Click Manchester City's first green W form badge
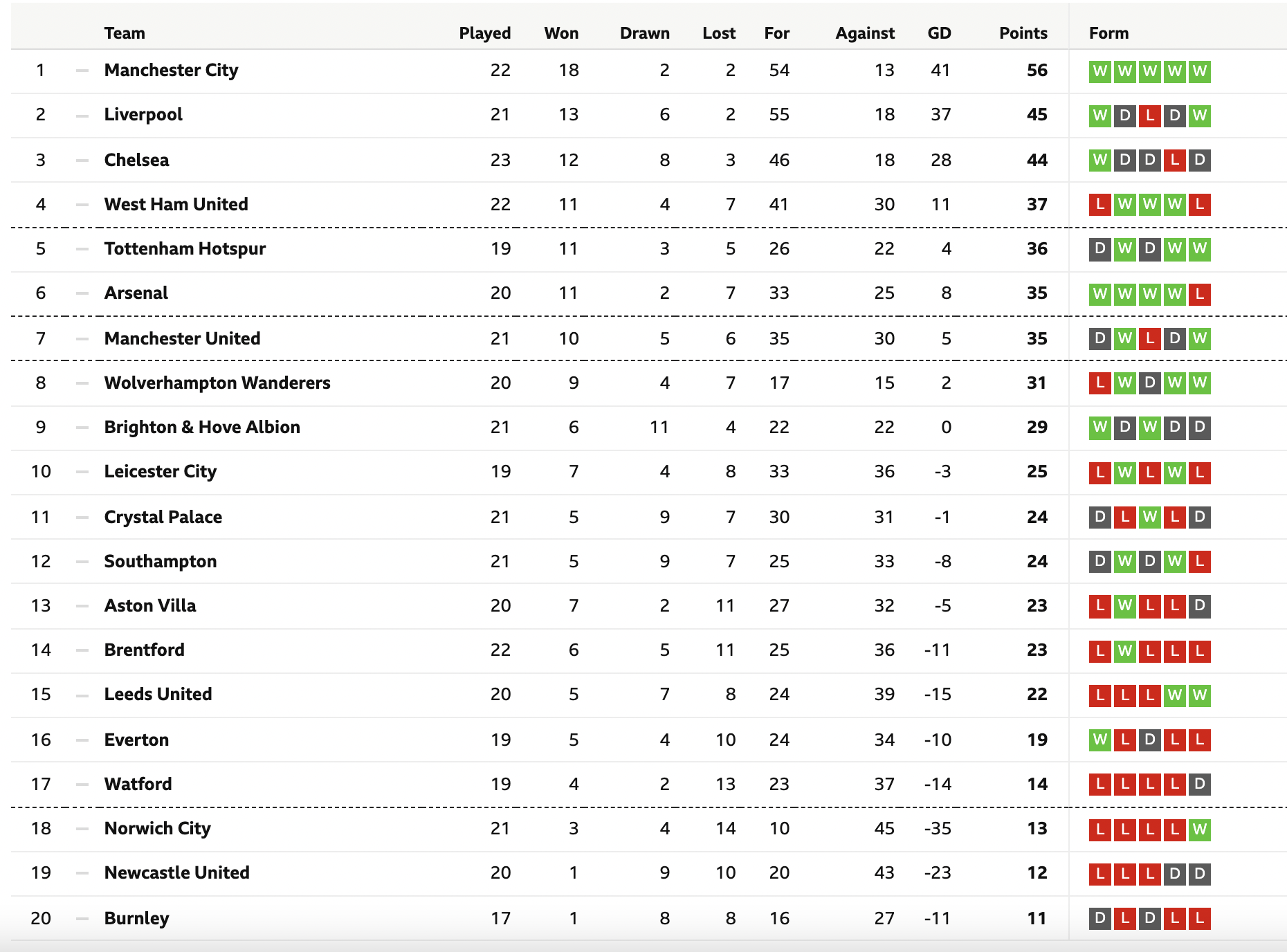 (1100, 72)
